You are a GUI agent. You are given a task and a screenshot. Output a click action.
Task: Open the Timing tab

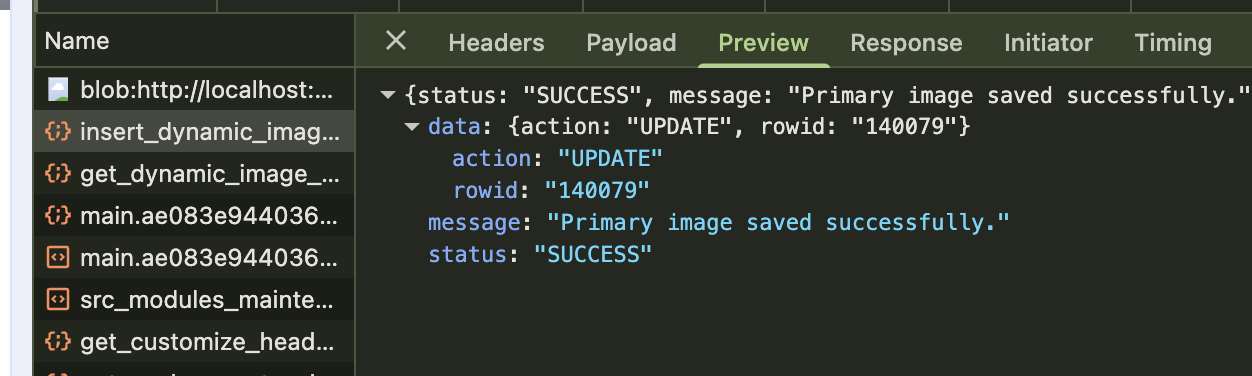pos(1173,42)
